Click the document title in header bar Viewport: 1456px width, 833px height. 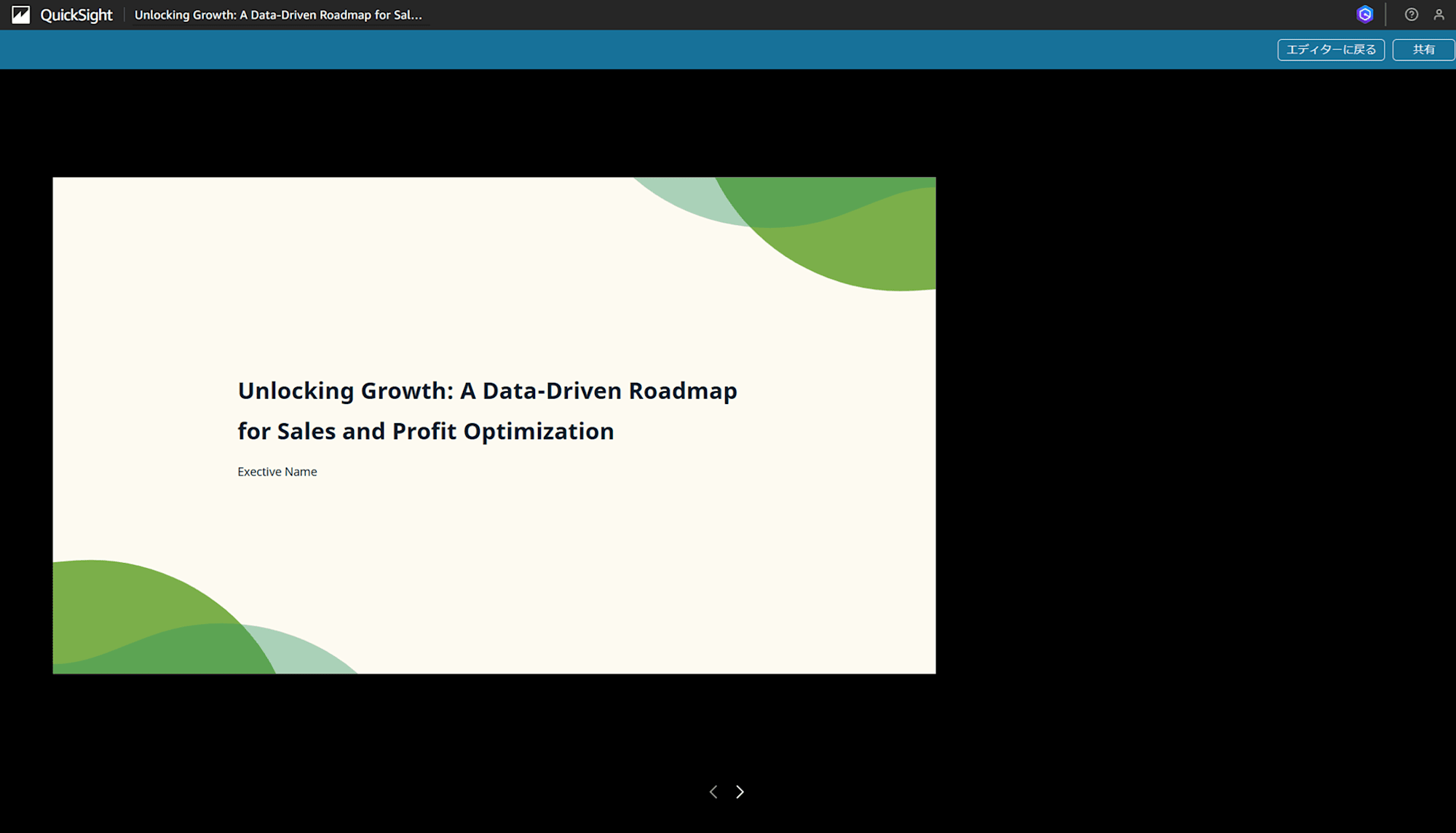coord(278,15)
